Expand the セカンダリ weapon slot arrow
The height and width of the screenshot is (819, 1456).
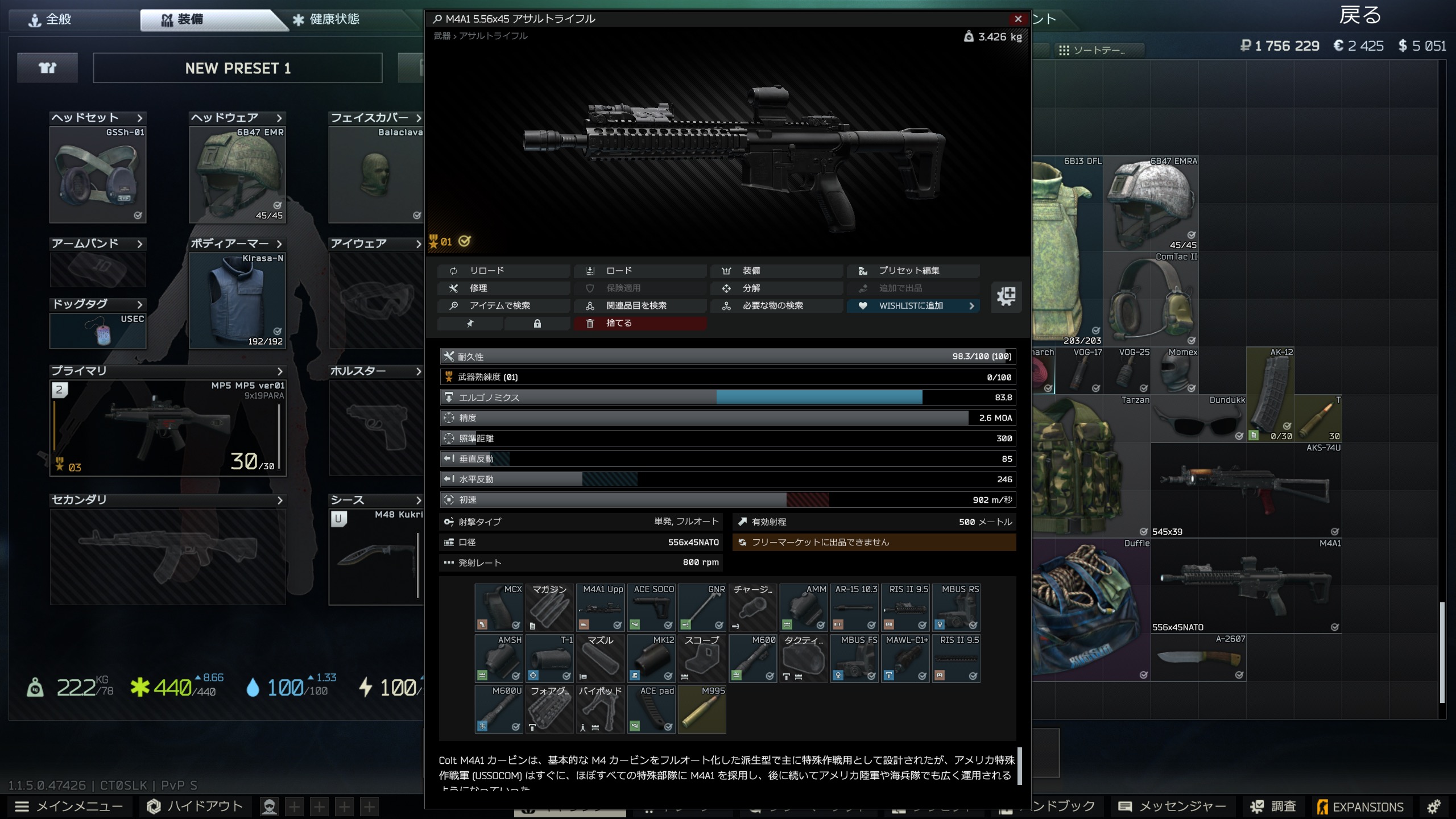point(279,500)
